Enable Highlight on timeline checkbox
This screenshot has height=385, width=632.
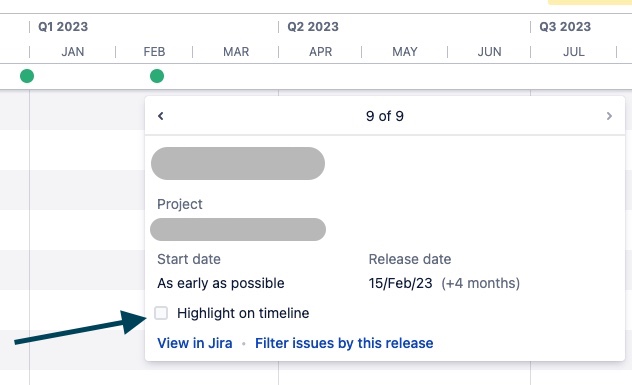(x=161, y=313)
